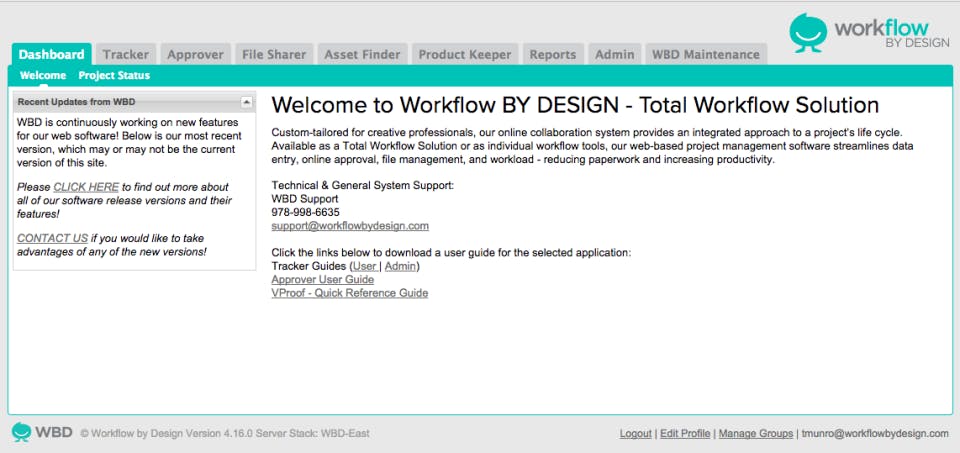
Task: Collapse the Recent Updates from WBD panel
Action: (246, 102)
